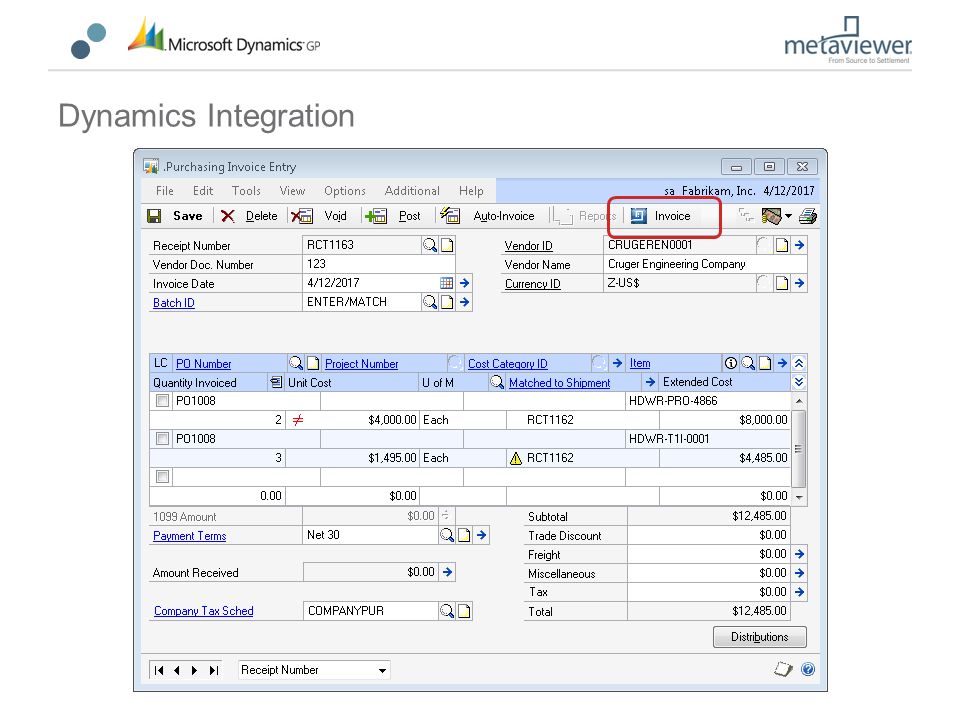Click the Project Number column link

361,364
